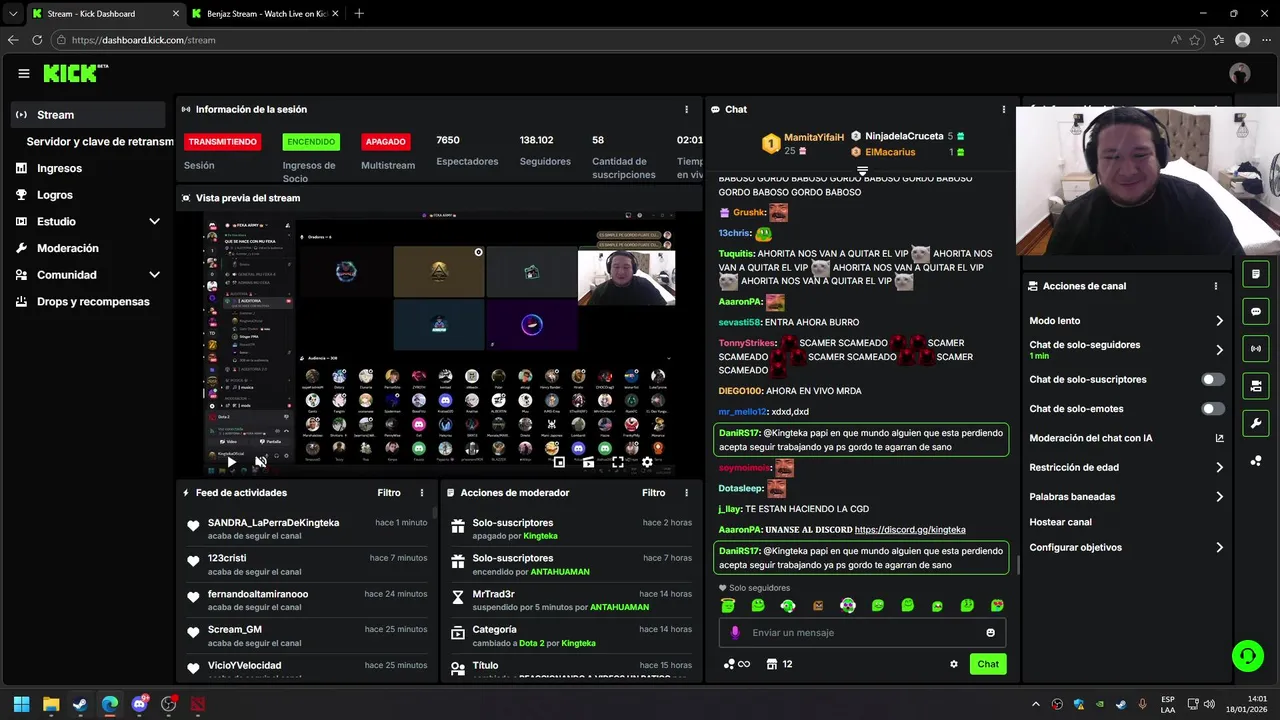
Task: Toggle Chat de solo-suscriptores switch
Action: point(1213,380)
